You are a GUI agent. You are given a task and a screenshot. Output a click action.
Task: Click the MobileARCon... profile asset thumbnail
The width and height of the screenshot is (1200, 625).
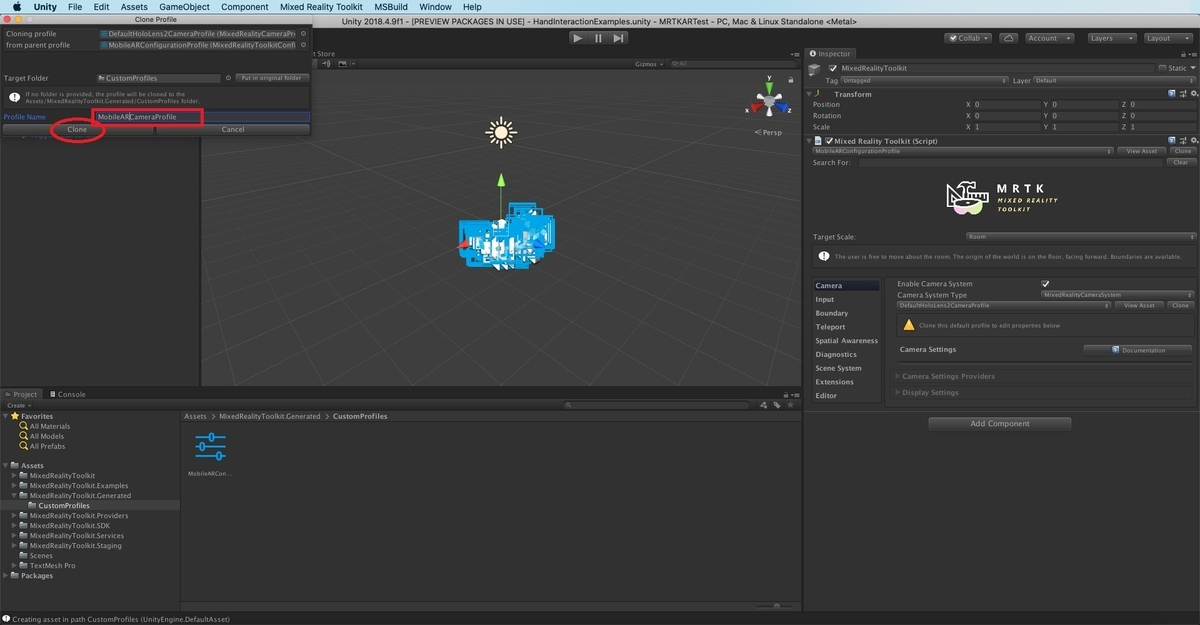(210, 446)
